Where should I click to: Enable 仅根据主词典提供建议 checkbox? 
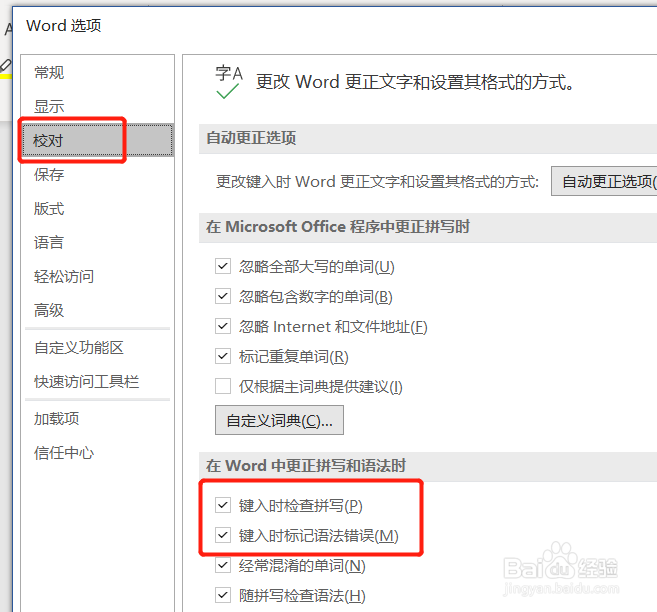tap(222, 386)
